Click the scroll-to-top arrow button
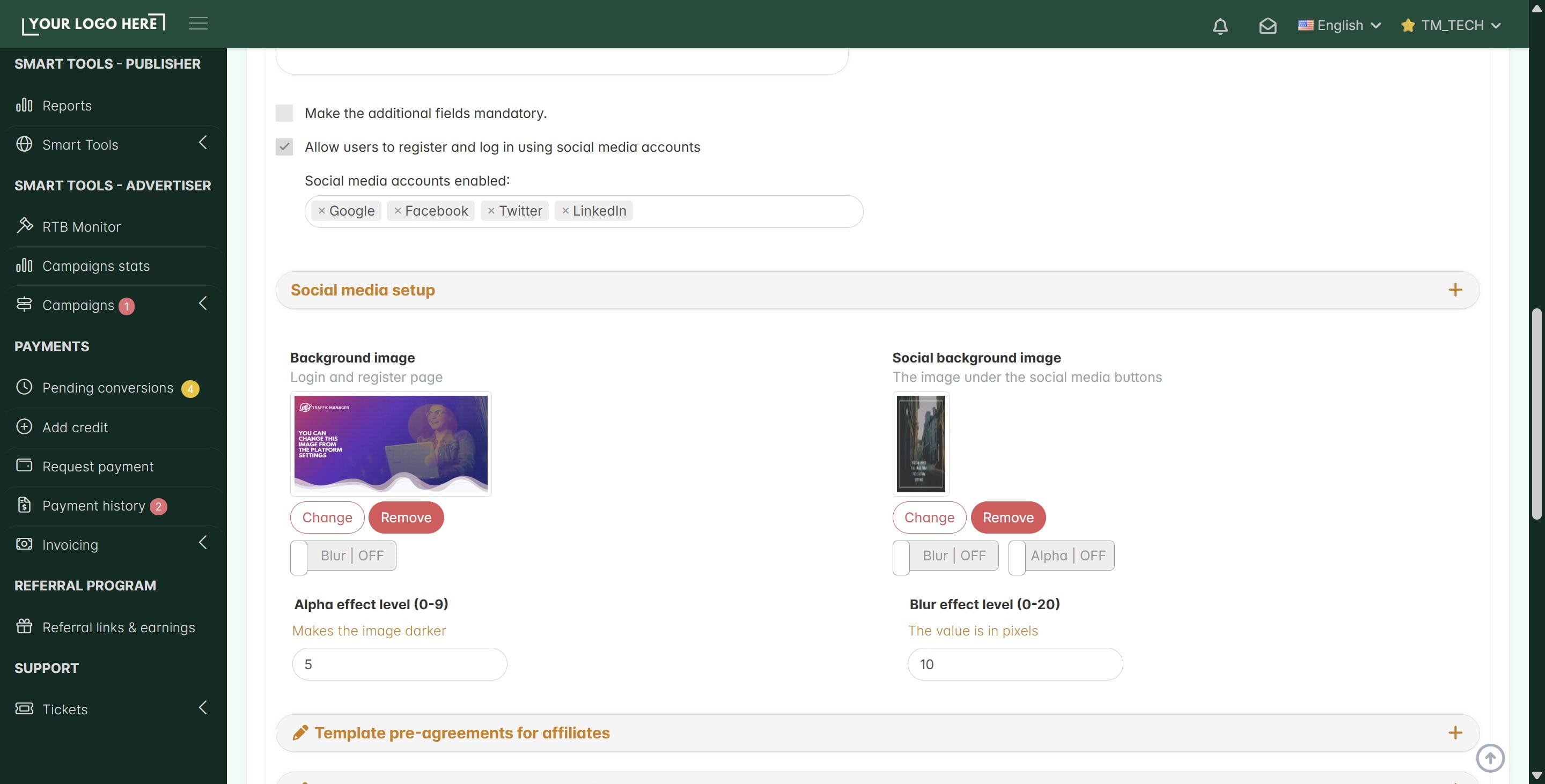The image size is (1545, 784). click(1490, 758)
